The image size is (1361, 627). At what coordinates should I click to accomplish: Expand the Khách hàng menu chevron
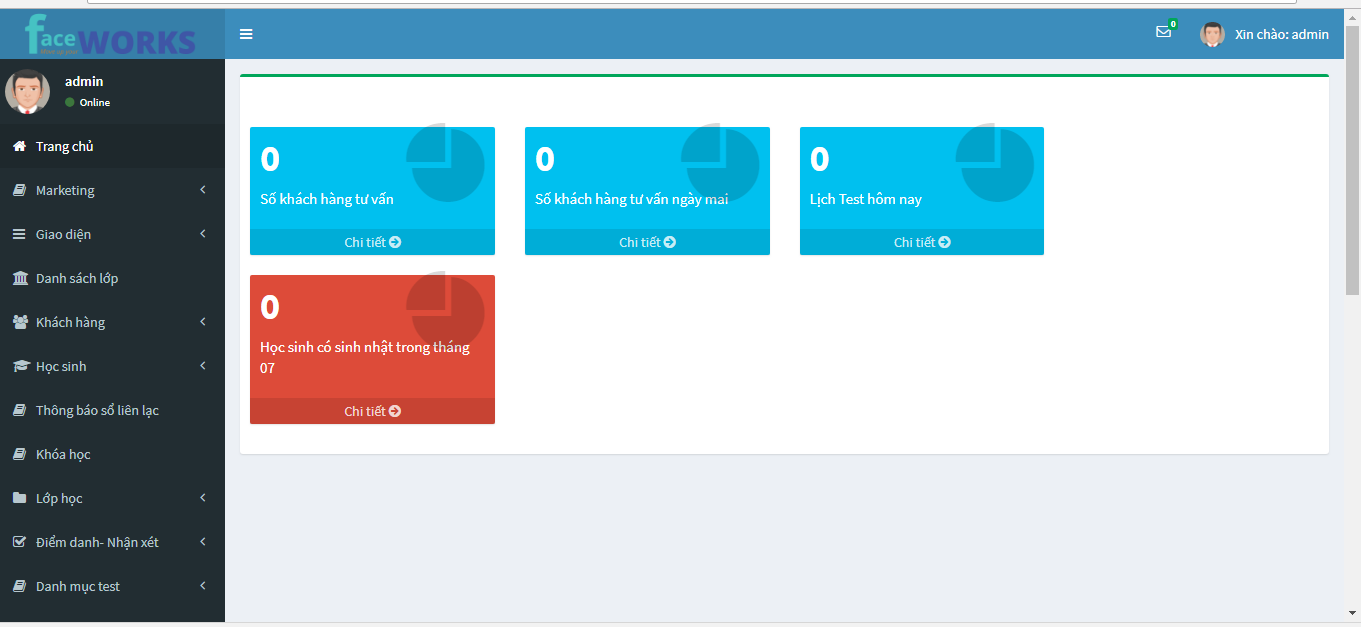pyautogui.click(x=203, y=322)
